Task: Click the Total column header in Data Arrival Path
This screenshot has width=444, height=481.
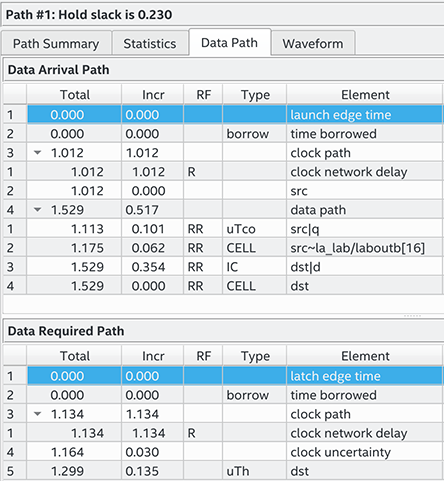Action: [74, 95]
